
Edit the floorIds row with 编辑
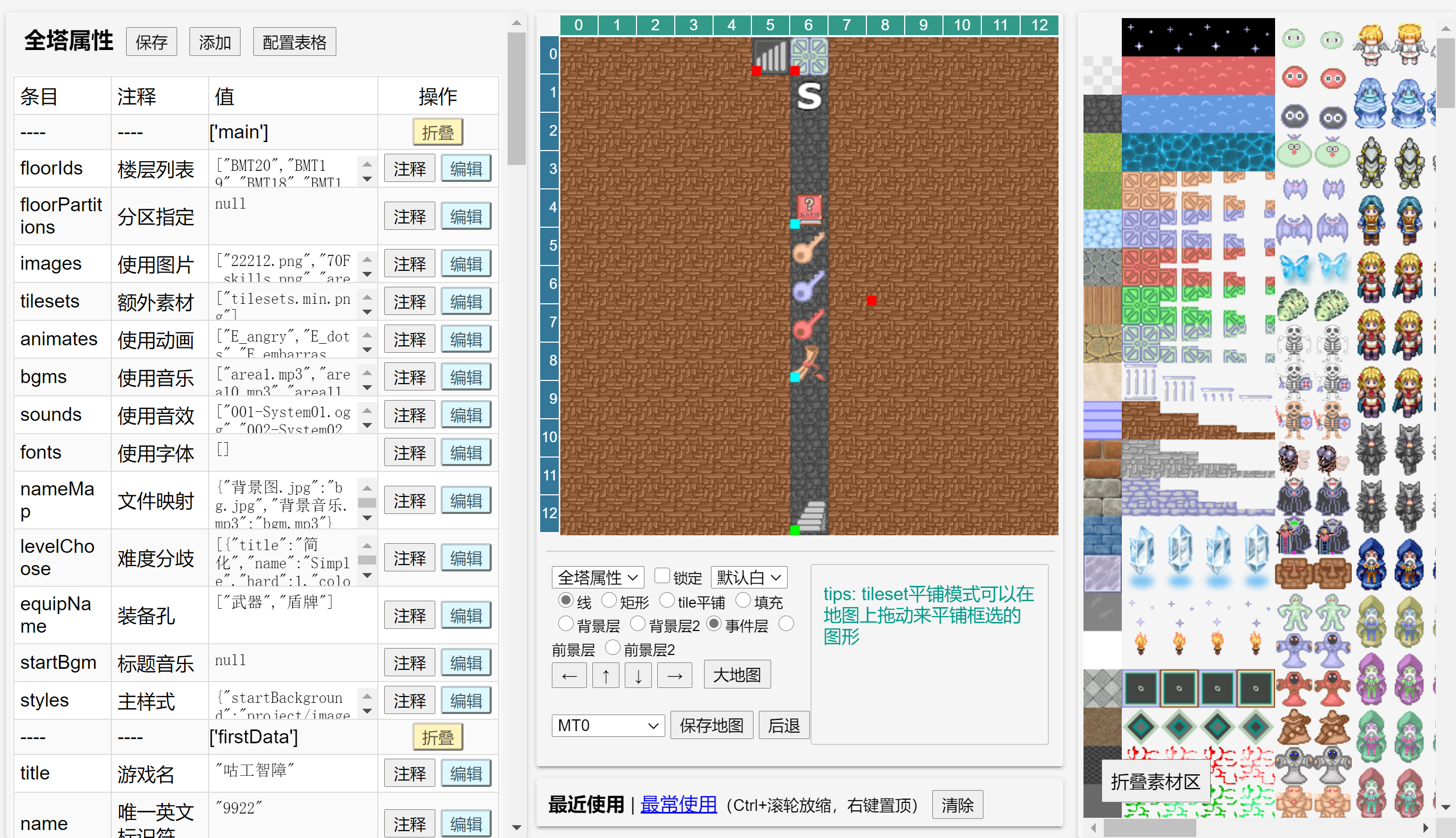(x=466, y=169)
